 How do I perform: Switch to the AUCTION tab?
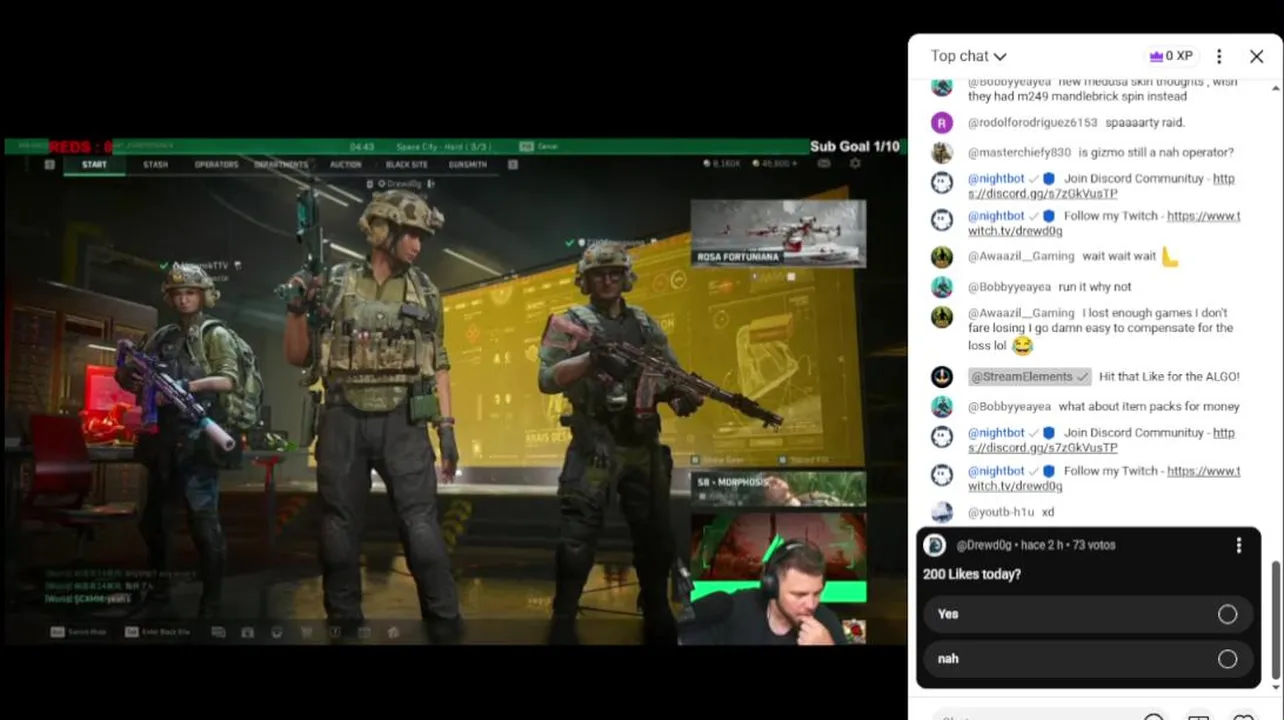[345, 165]
